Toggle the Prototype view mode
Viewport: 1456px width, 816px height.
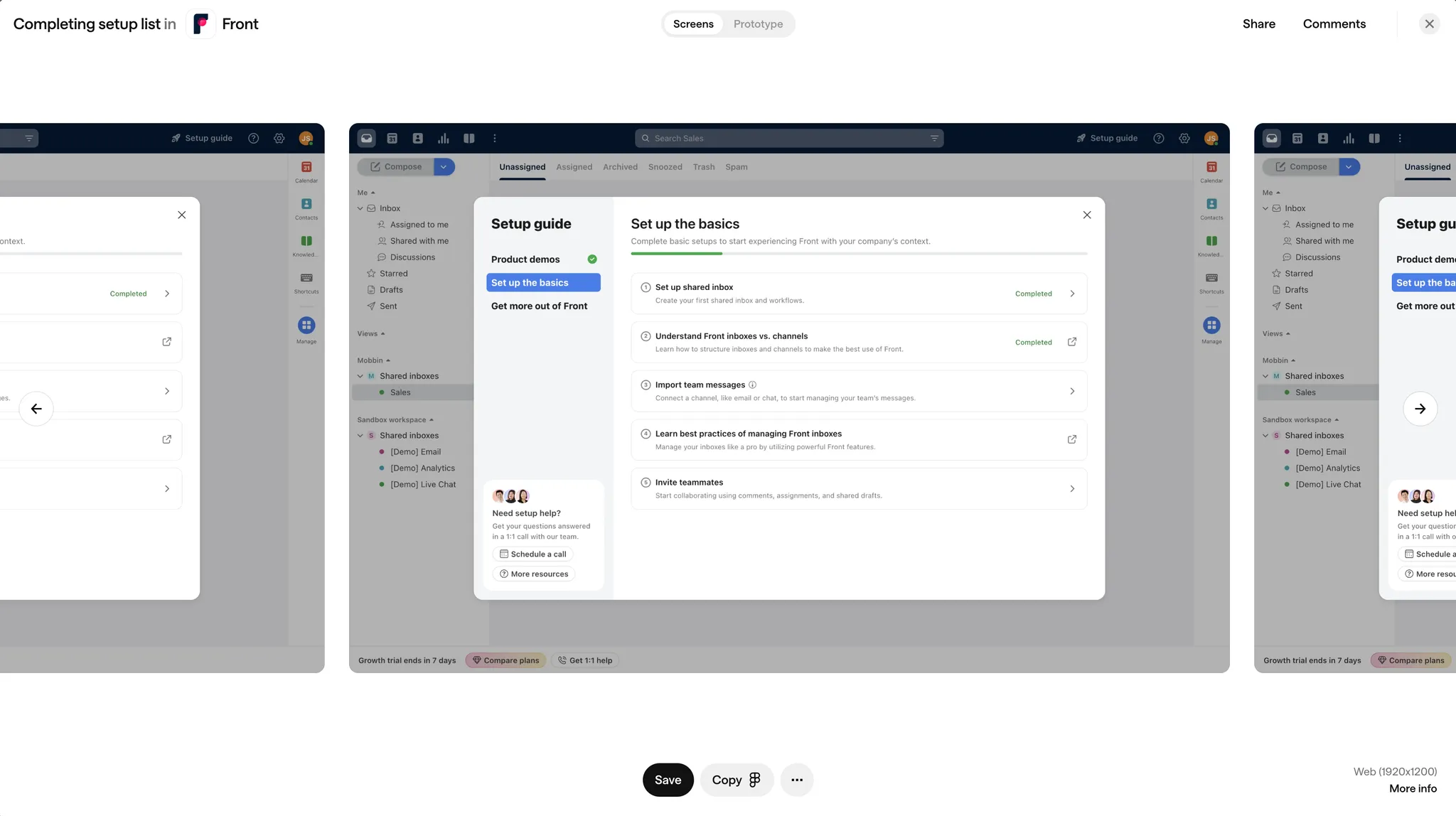tap(757, 24)
